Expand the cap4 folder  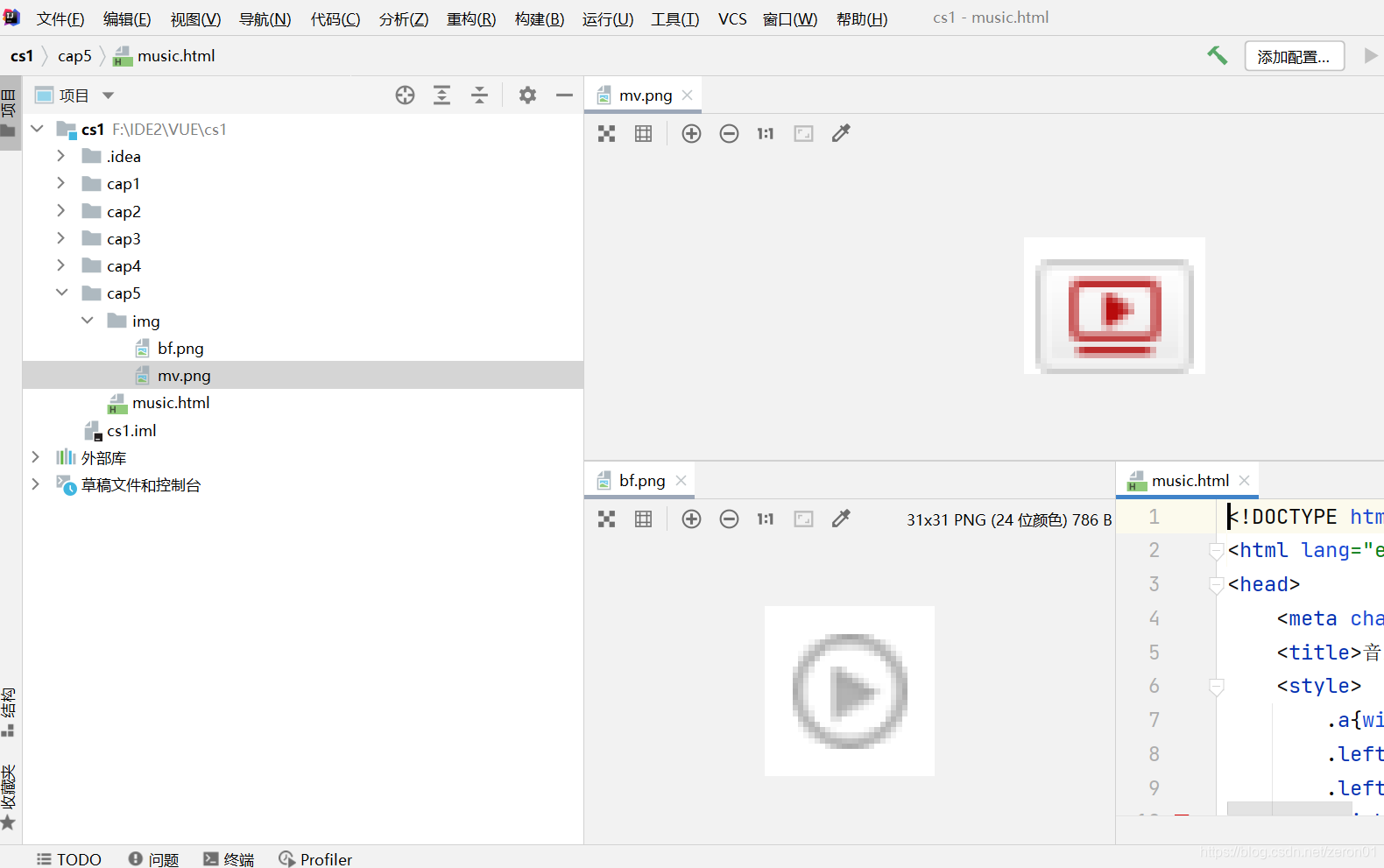coord(60,265)
